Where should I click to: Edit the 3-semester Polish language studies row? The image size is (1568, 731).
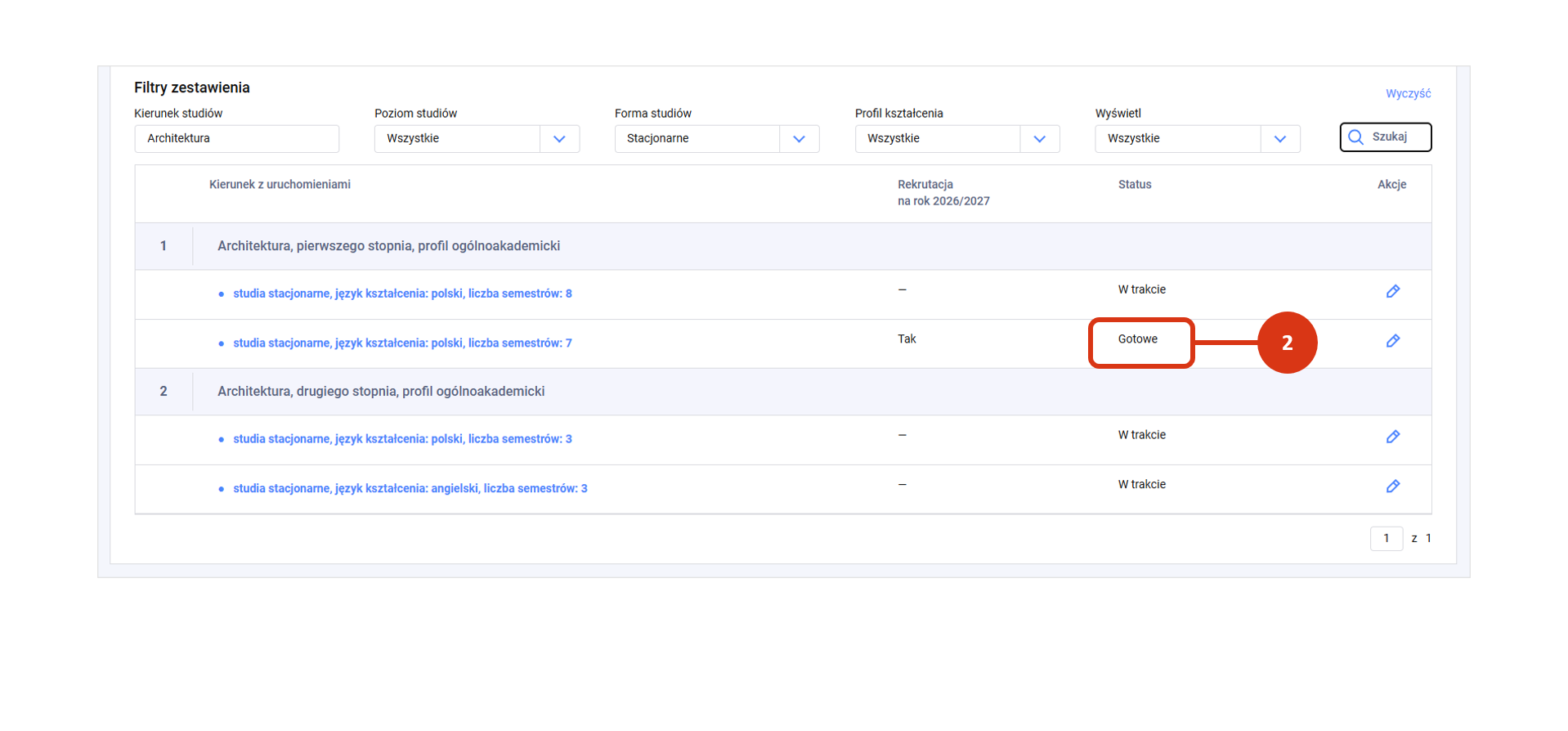click(x=1392, y=437)
